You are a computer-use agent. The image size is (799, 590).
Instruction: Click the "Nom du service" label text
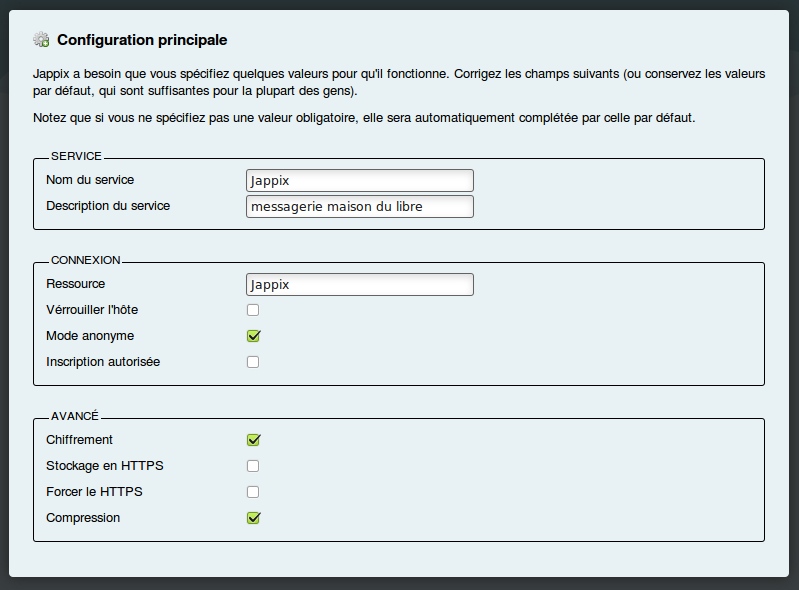tap(90, 180)
